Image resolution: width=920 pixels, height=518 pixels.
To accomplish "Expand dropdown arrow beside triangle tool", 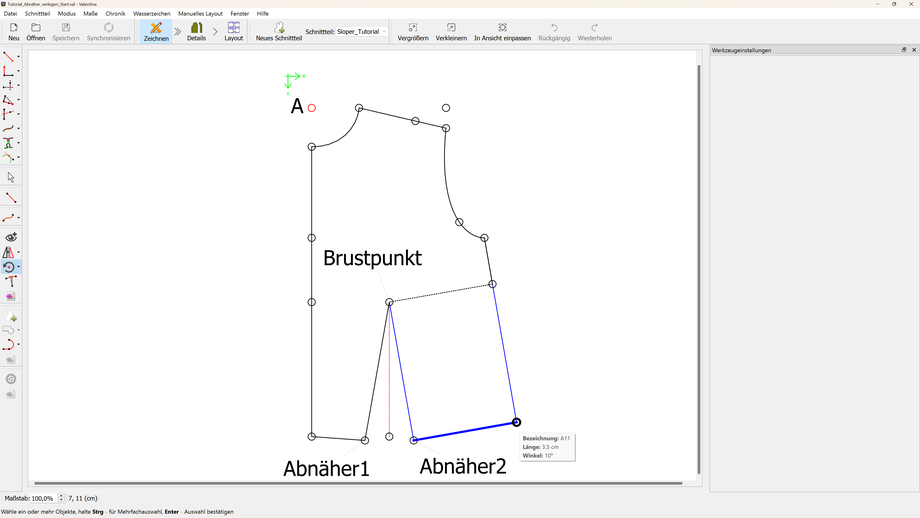I will [19, 100].
